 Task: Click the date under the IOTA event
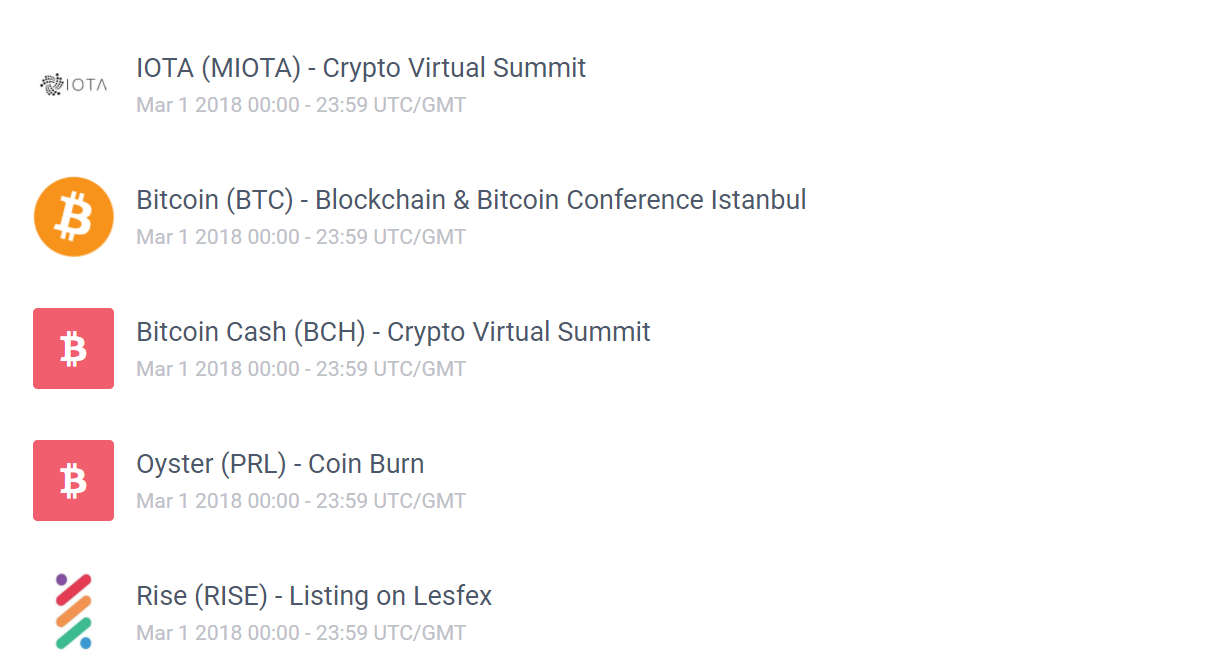[301, 105]
